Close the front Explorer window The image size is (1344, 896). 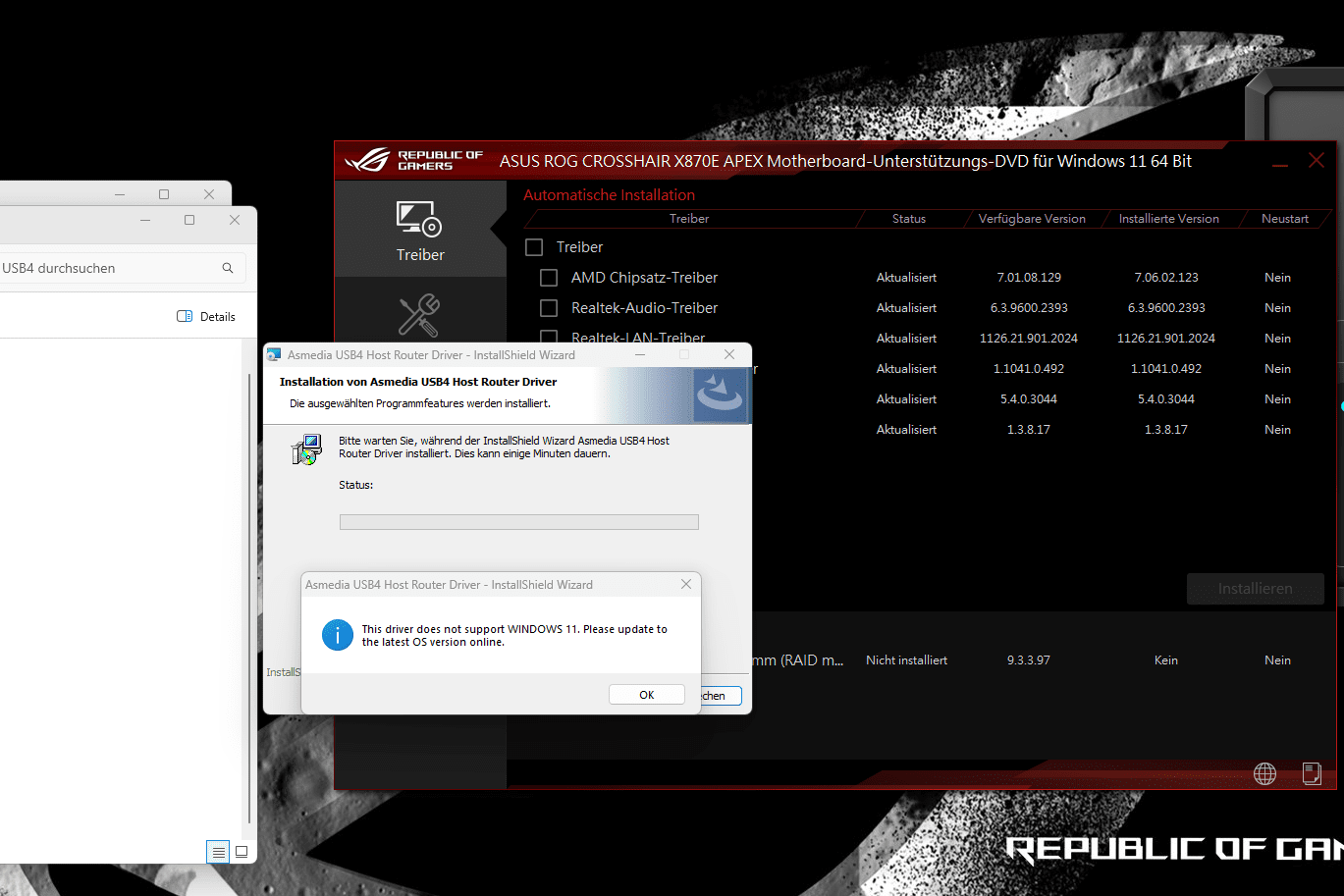(235, 220)
